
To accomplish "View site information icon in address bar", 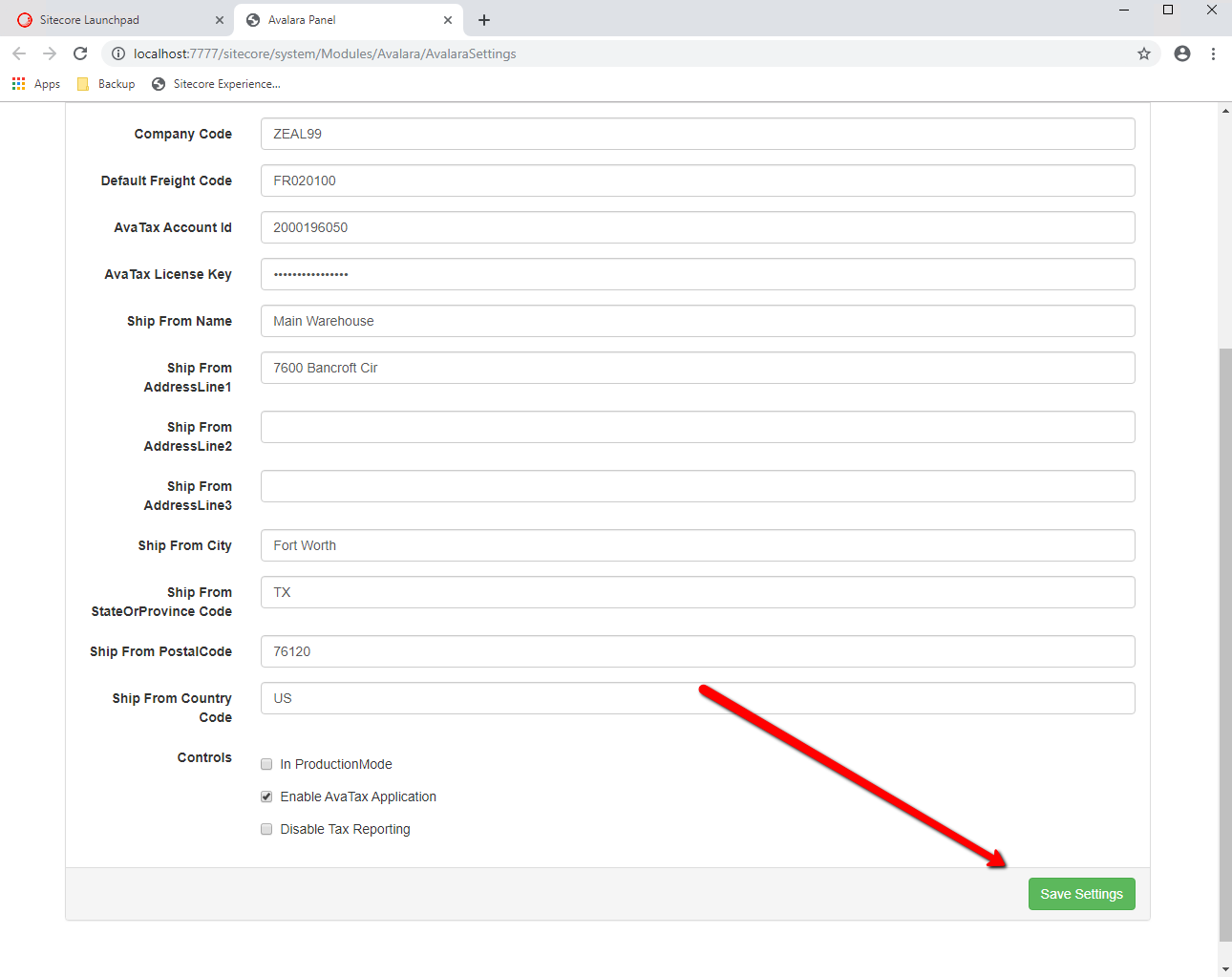I will [118, 53].
